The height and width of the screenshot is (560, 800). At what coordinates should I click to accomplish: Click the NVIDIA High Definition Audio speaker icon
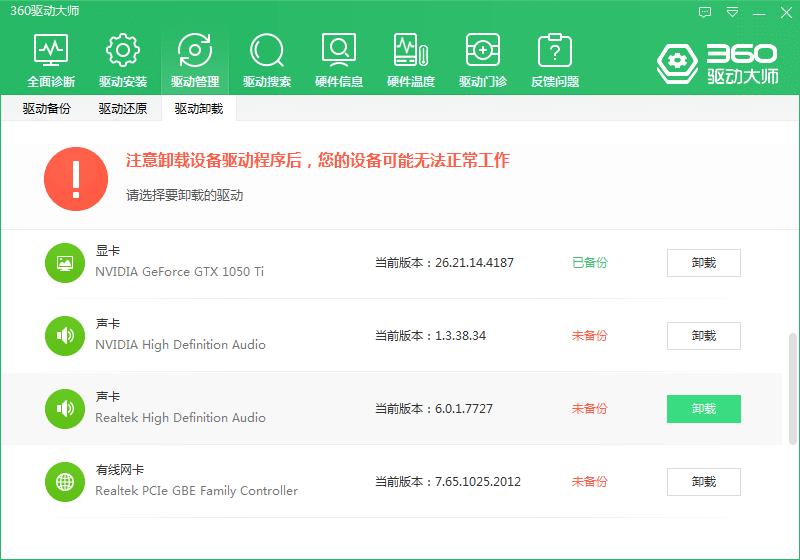point(65,336)
